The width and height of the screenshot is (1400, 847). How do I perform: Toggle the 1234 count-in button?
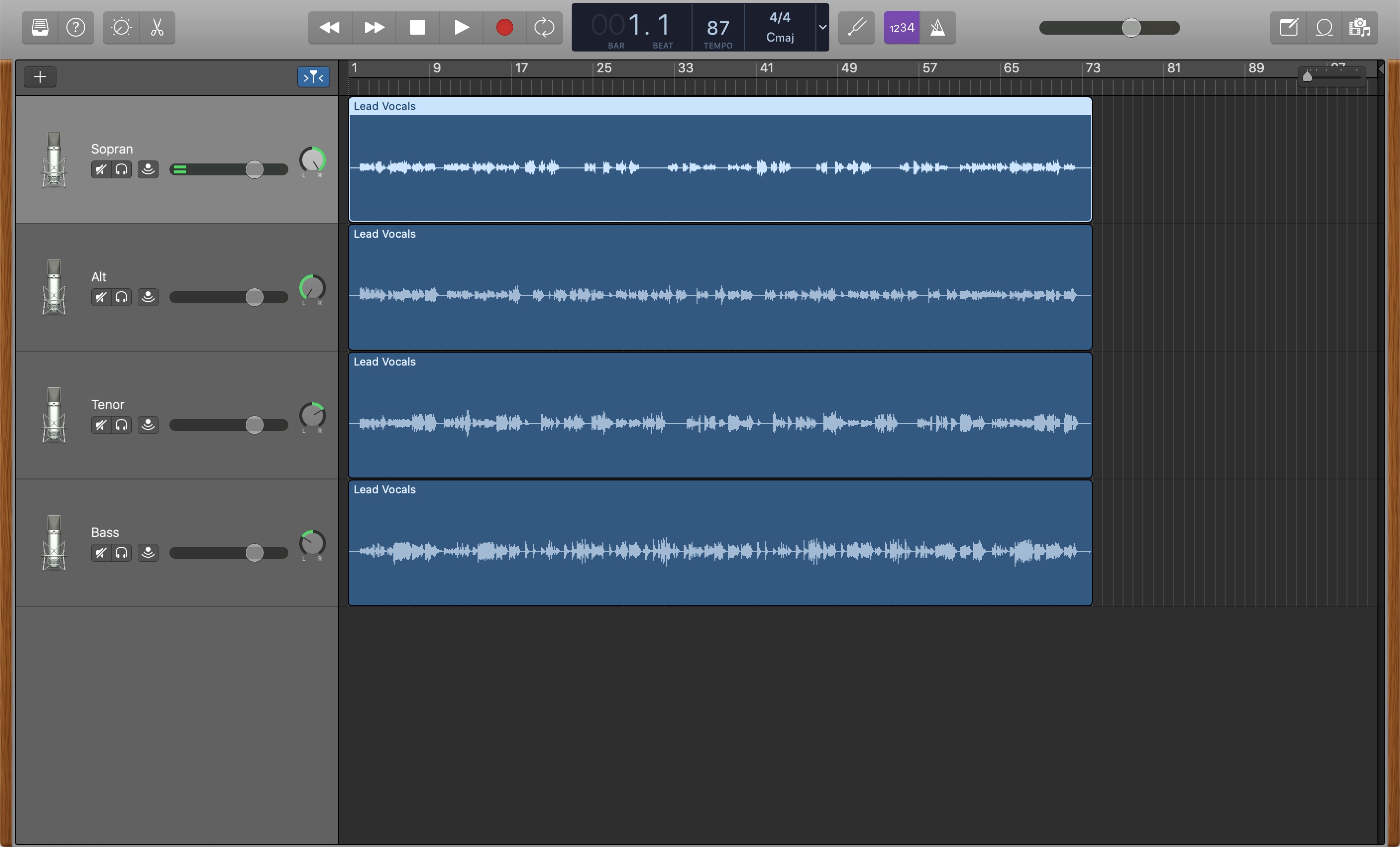[902, 27]
